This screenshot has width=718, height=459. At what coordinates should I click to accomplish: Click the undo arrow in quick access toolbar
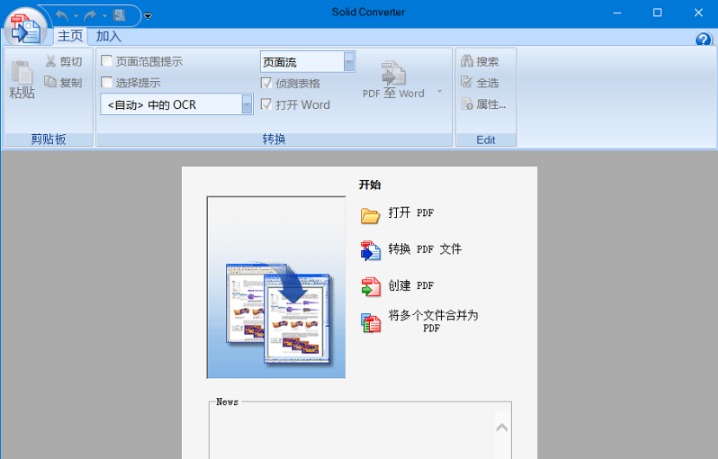pos(62,16)
